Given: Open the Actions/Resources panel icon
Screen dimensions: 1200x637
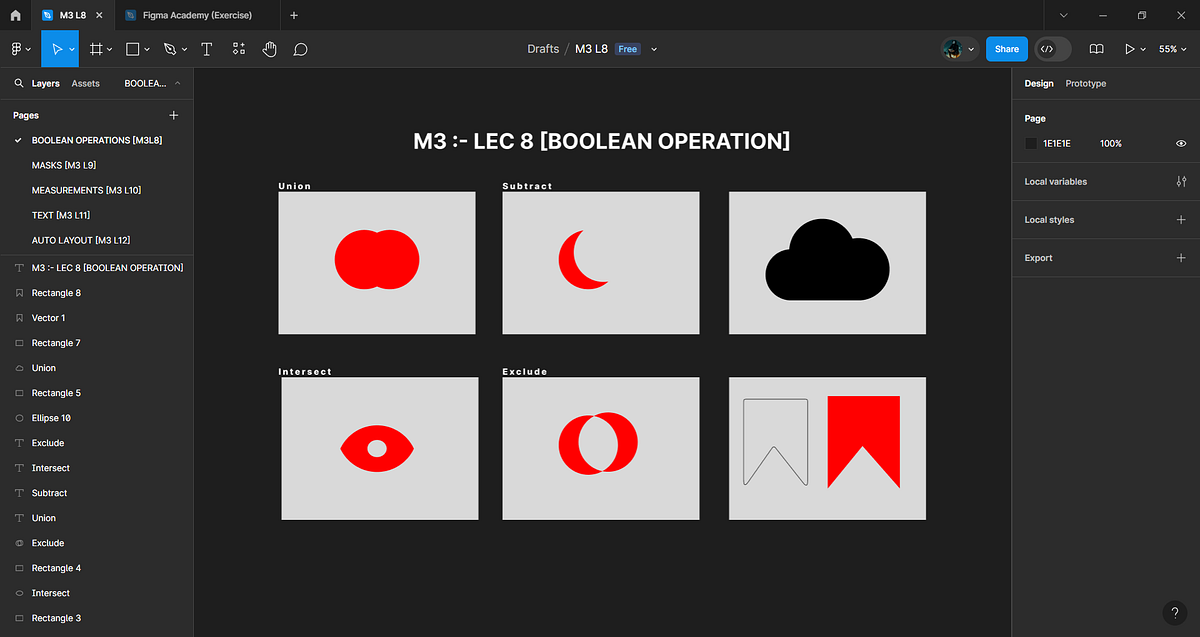Looking at the screenshot, I should pos(238,48).
